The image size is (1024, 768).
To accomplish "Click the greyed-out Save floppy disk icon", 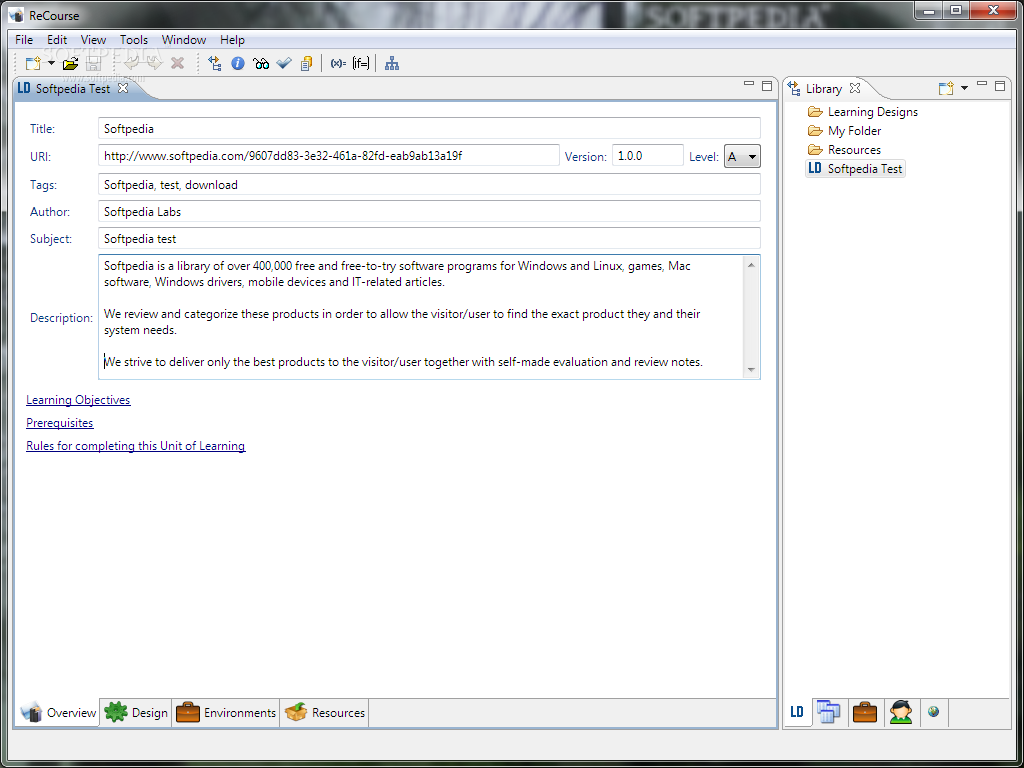I will click(93, 63).
